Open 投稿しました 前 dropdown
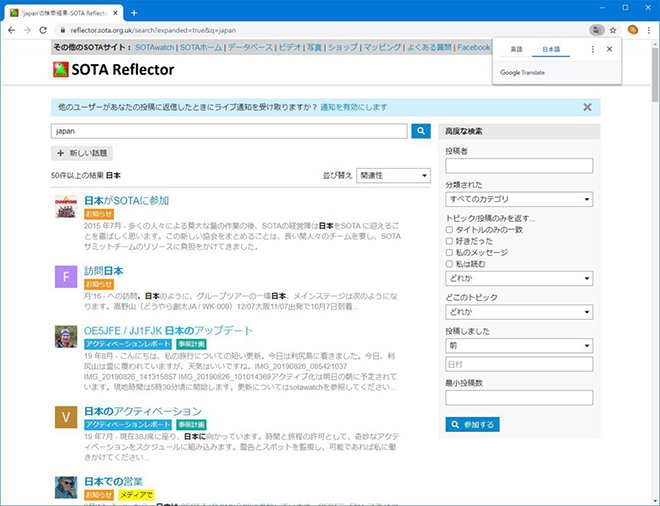Screen dimensions: 660x506 519,346
